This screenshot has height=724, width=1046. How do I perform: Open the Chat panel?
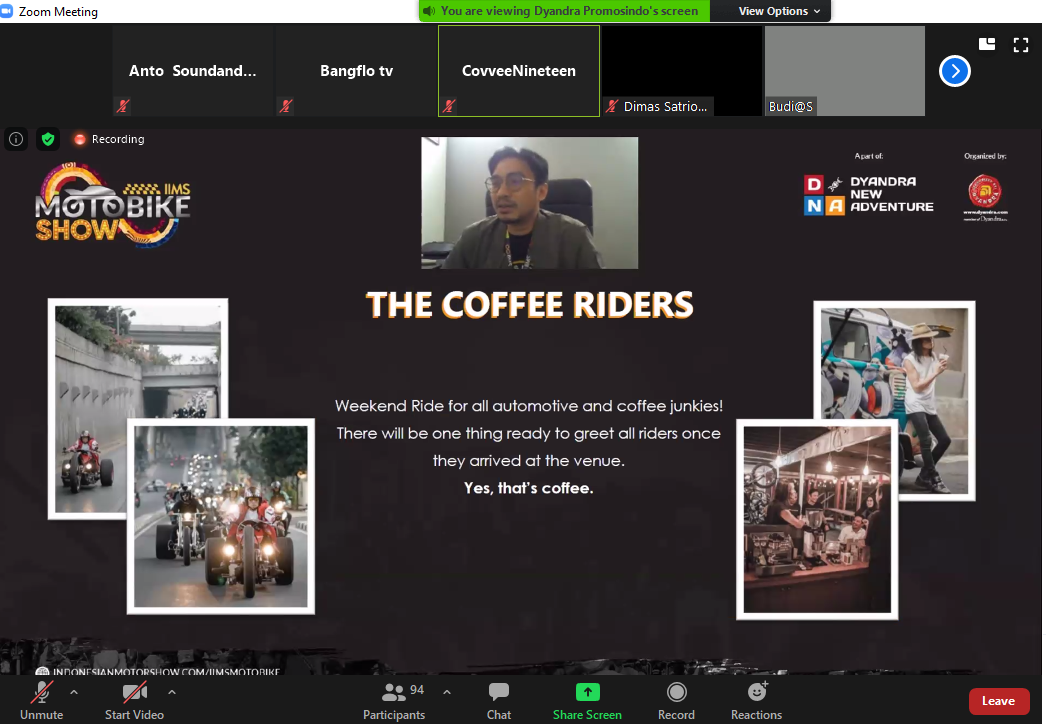(x=499, y=700)
